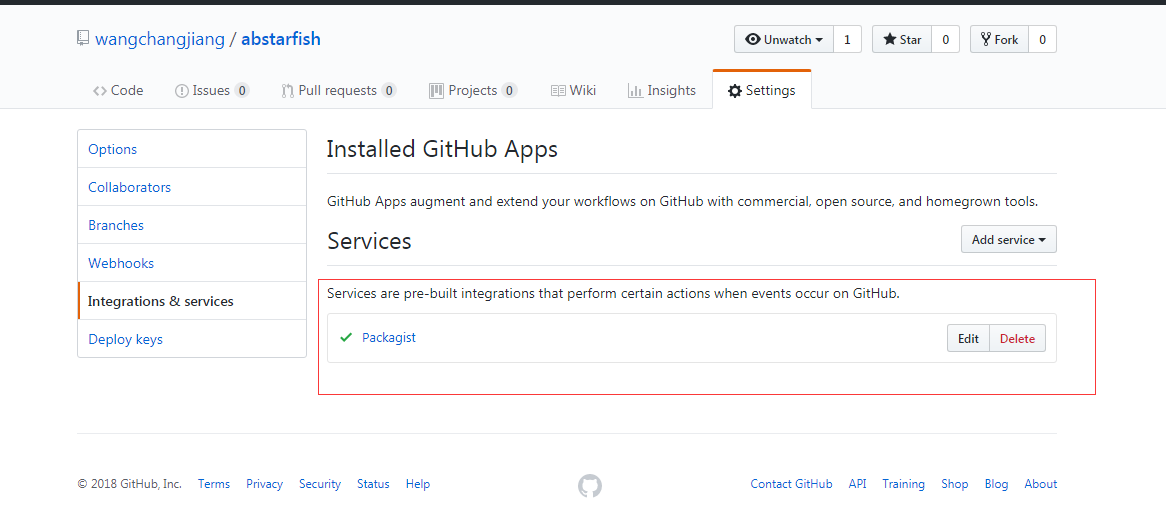
Task: Click the repository book icon beside wangchangjiang
Action: [x=83, y=39]
